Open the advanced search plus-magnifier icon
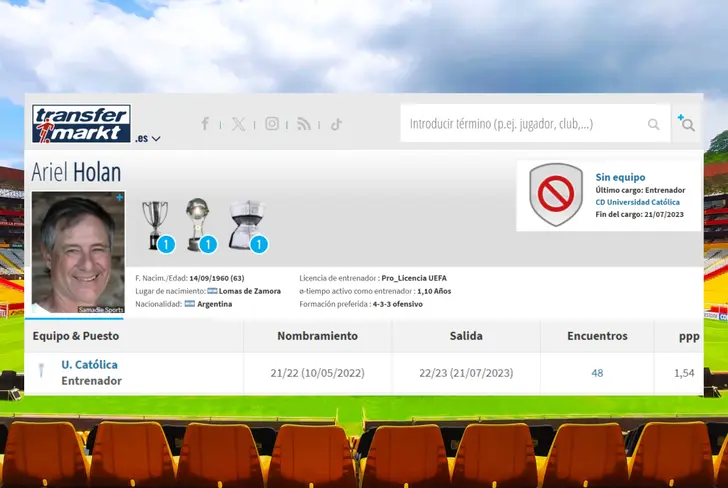 (x=686, y=123)
